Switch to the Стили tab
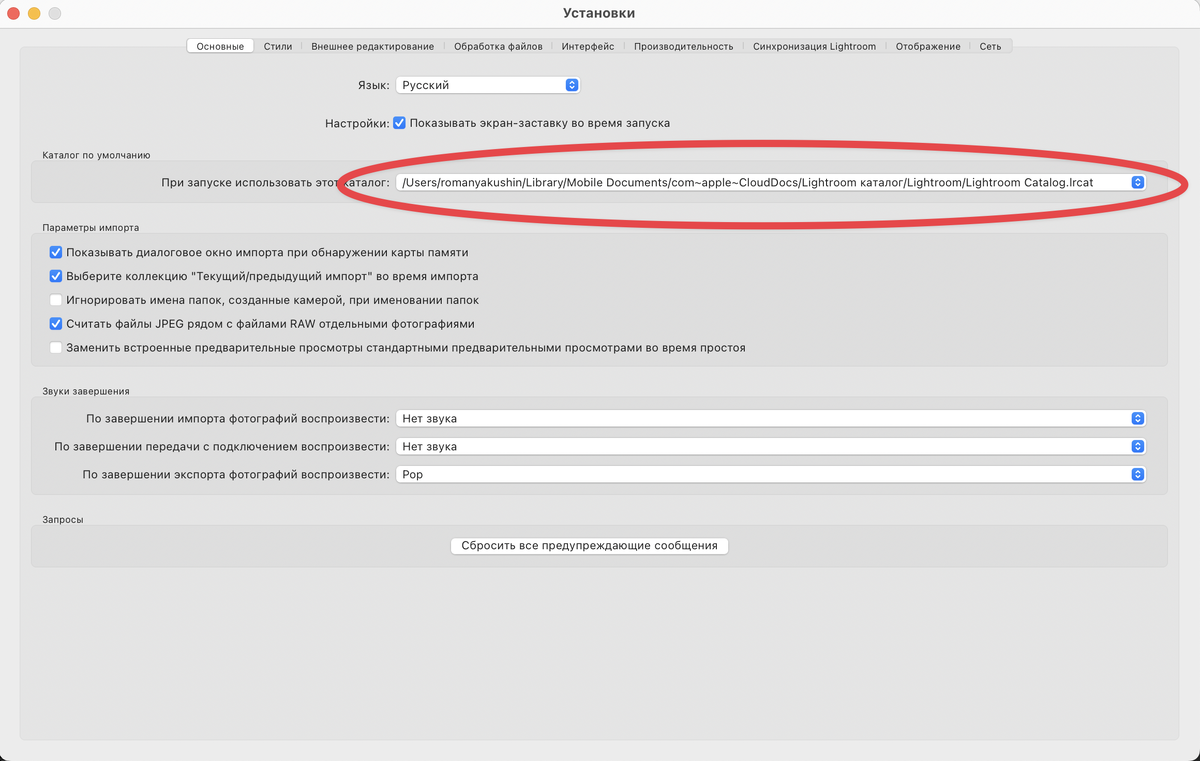This screenshot has width=1200, height=761. pyautogui.click(x=278, y=46)
